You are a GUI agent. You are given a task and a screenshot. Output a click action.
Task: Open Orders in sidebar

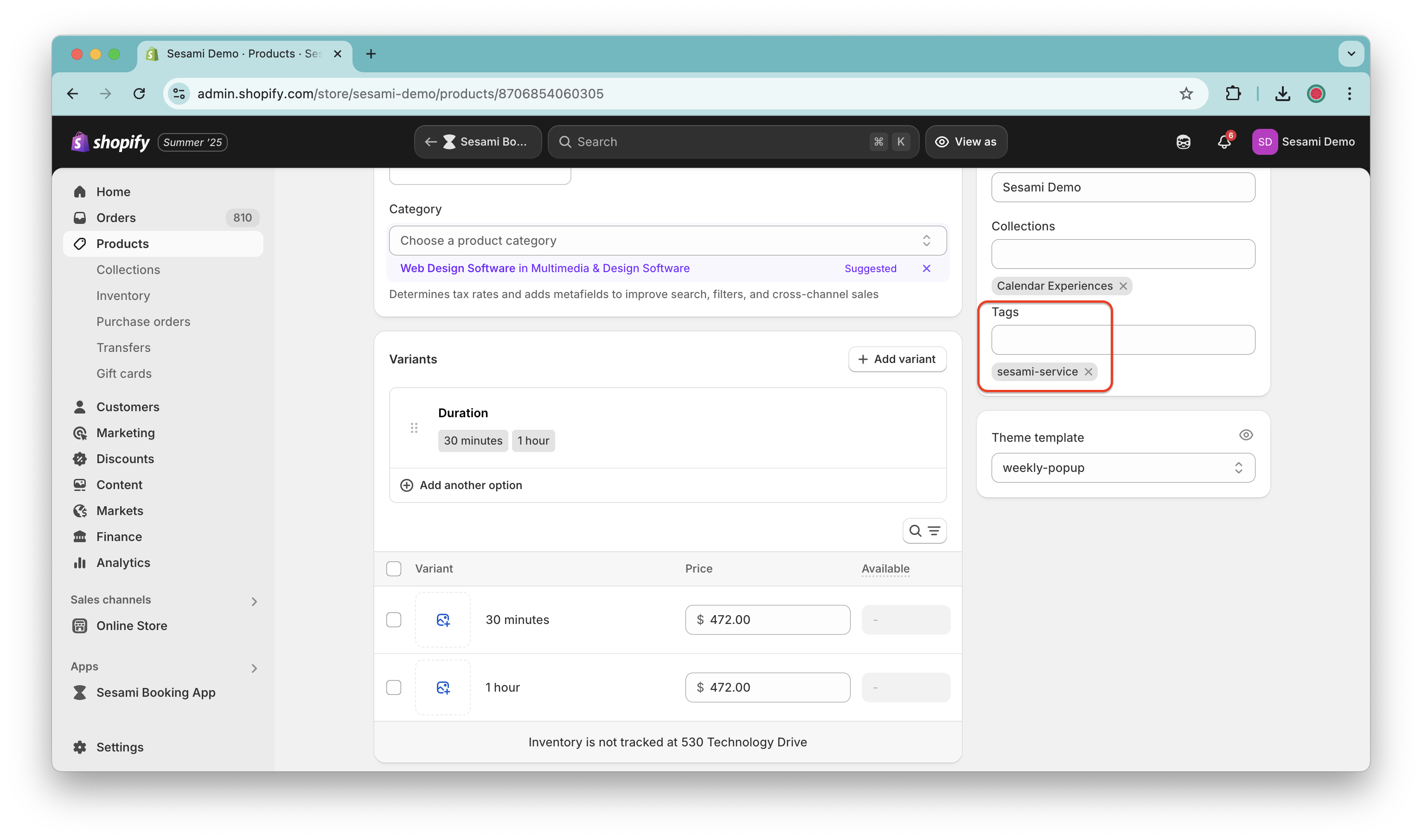tap(163, 218)
